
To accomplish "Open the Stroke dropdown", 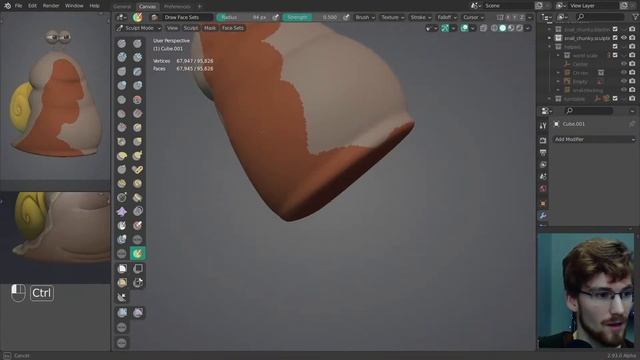I will 420,17.
